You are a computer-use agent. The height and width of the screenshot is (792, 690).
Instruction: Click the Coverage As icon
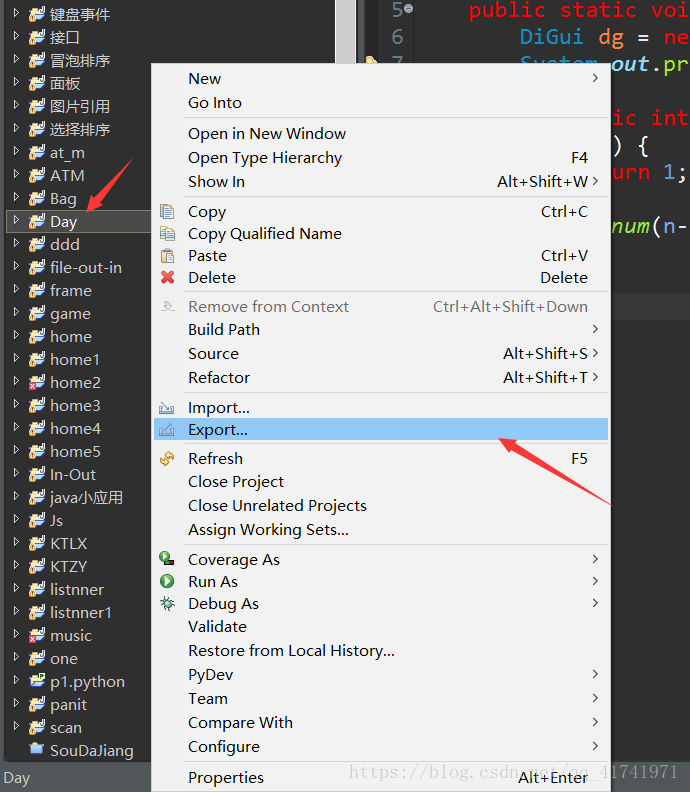point(167,559)
